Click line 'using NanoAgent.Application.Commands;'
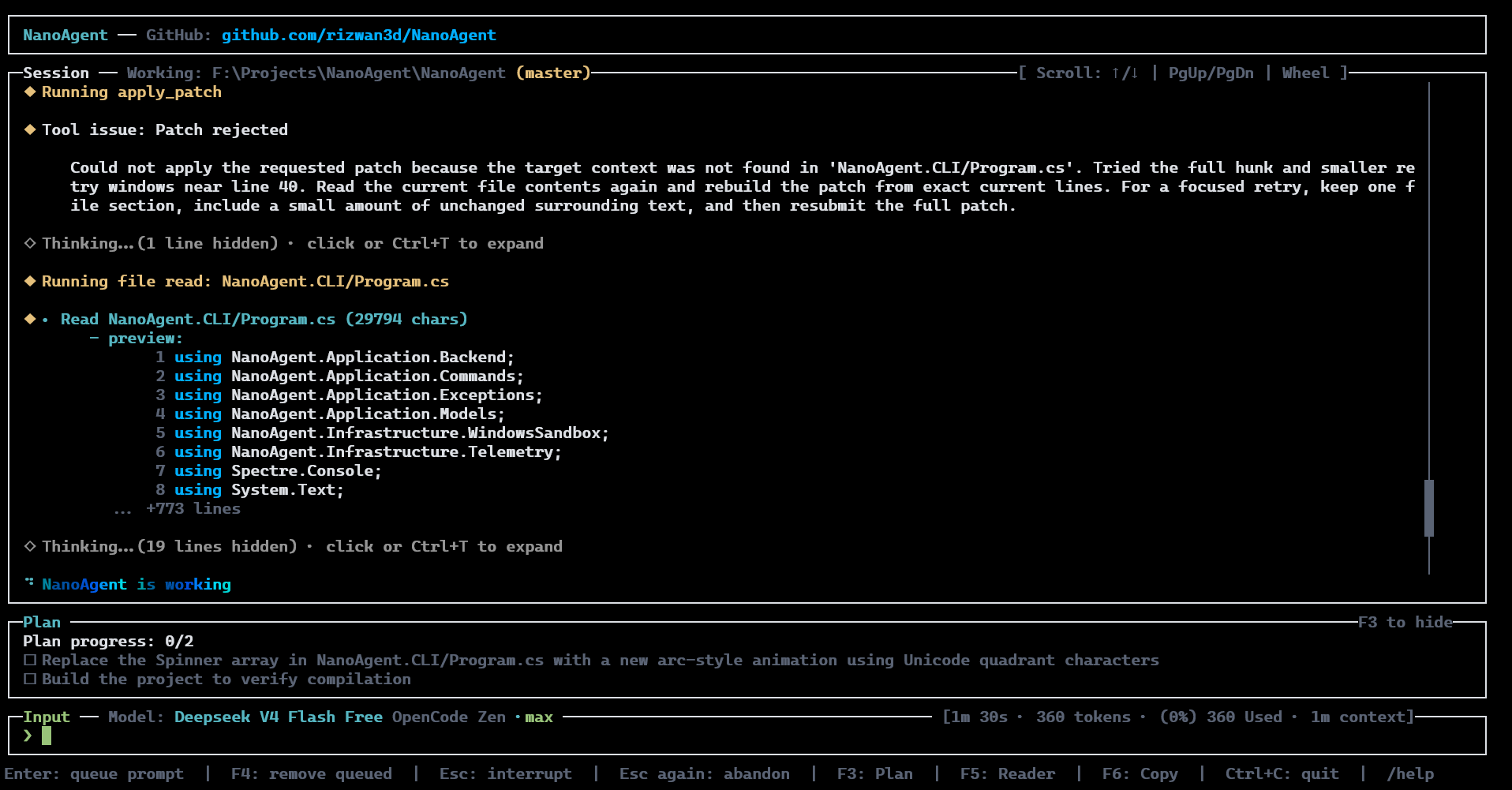The height and width of the screenshot is (790, 1512). 350,376
